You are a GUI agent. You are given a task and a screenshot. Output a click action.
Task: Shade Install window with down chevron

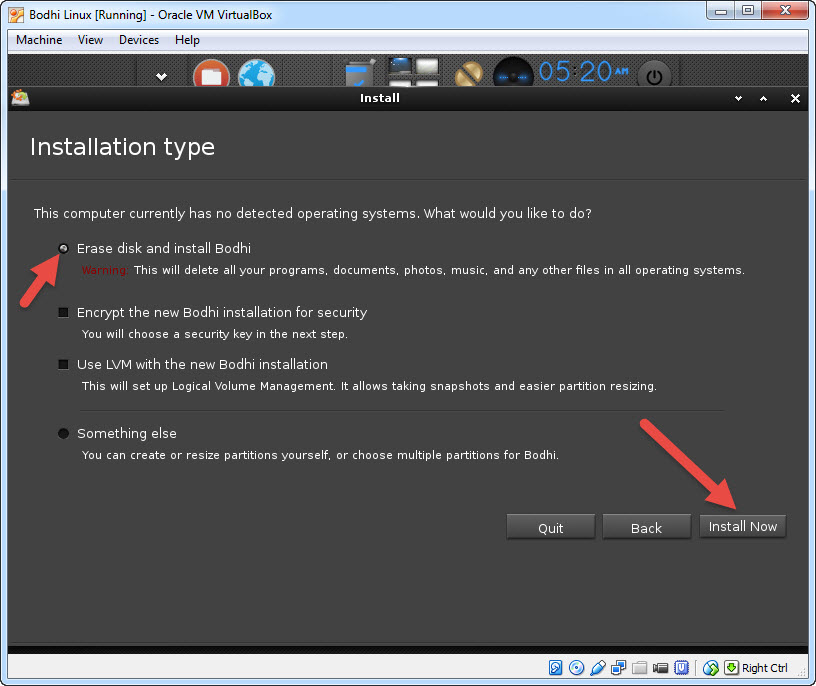point(738,98)
